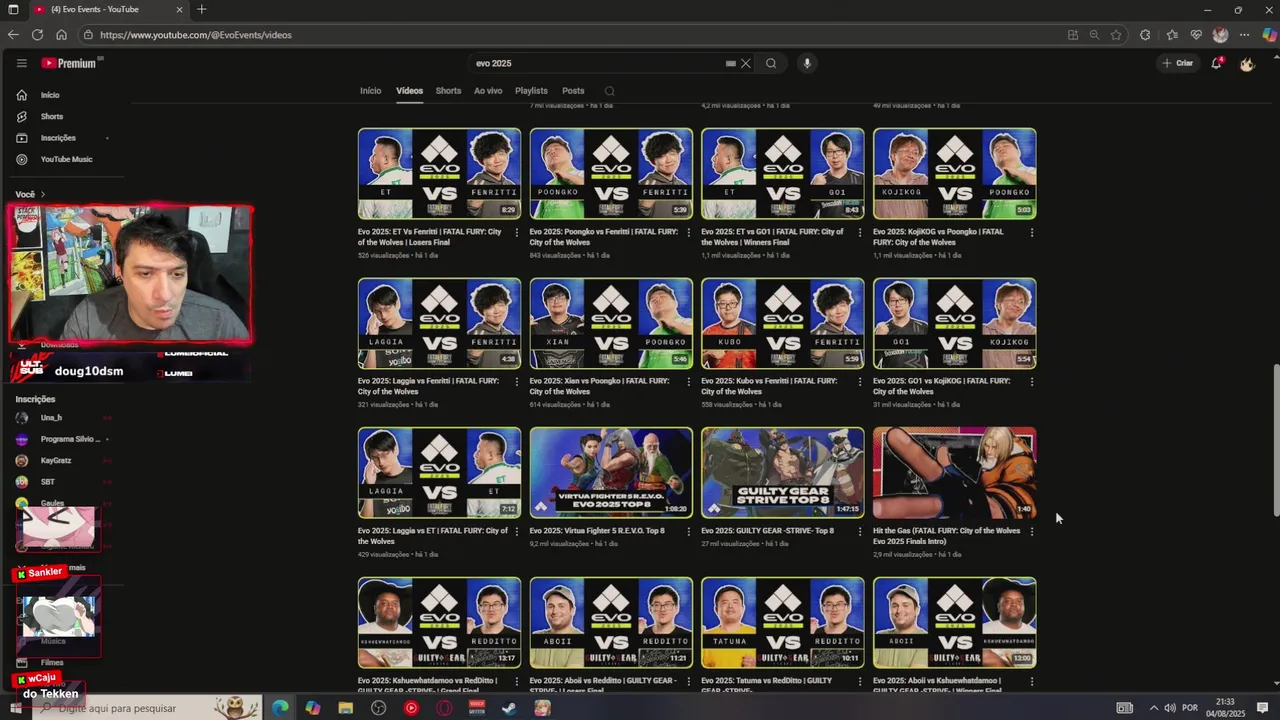Screen dimensions: 1280x720
Task: Switch to the Shorts channel tab
Action: click(448, 91)
